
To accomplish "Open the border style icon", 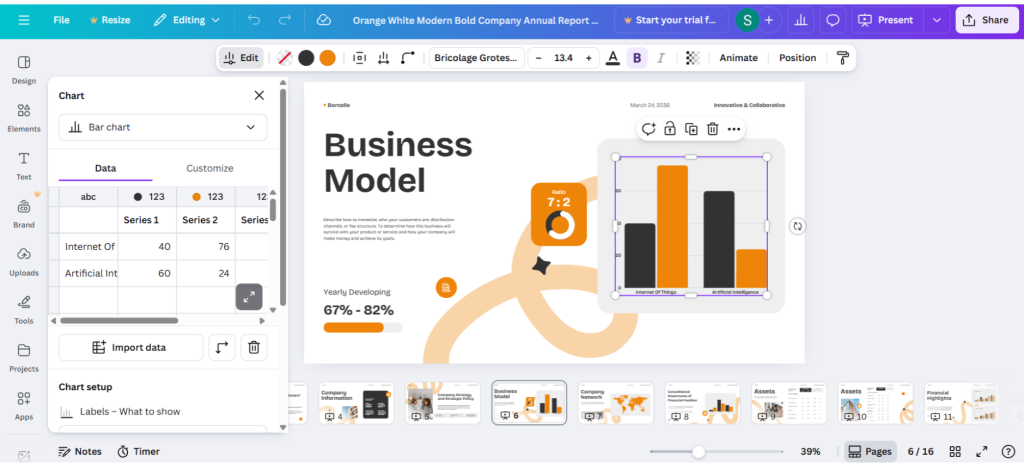I will (x=359, y=58).
